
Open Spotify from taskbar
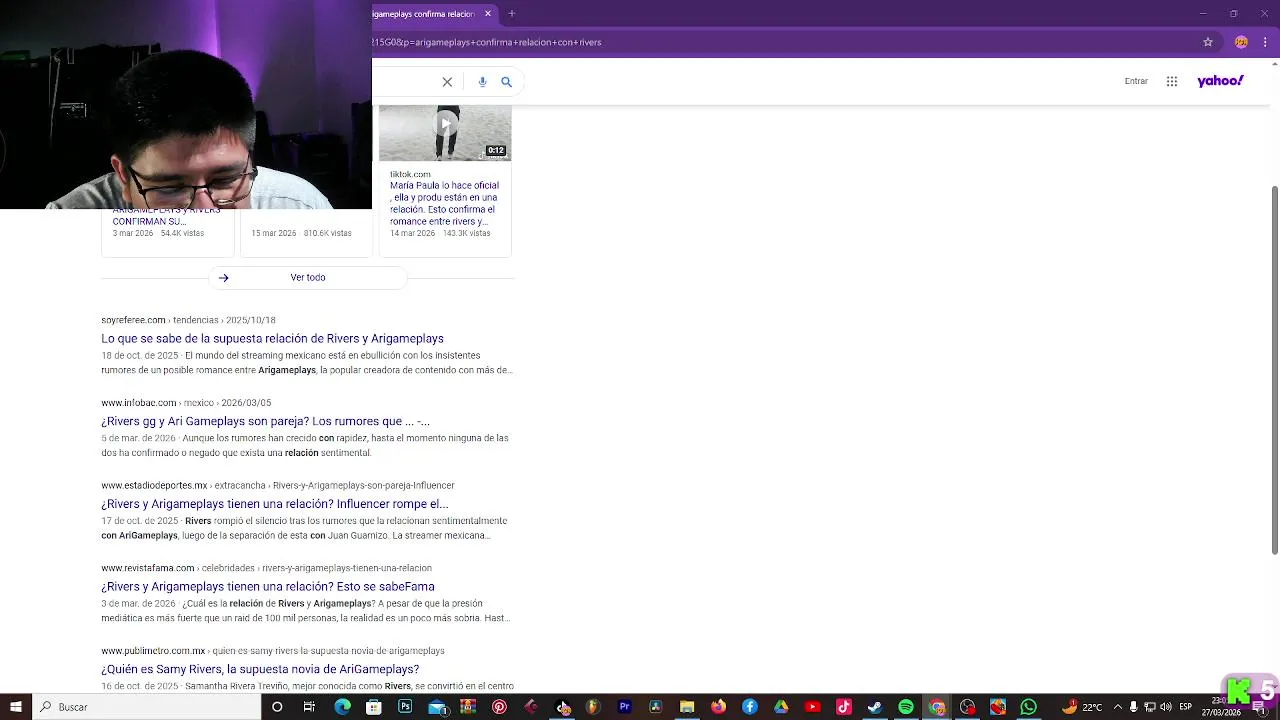tap(906, 707)
